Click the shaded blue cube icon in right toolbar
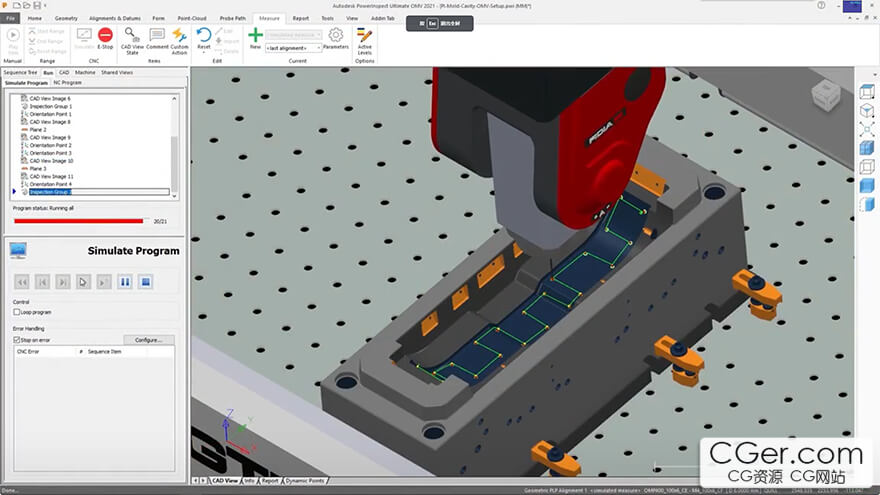Viewport: 880px width, 495px height. click(867, 148)
